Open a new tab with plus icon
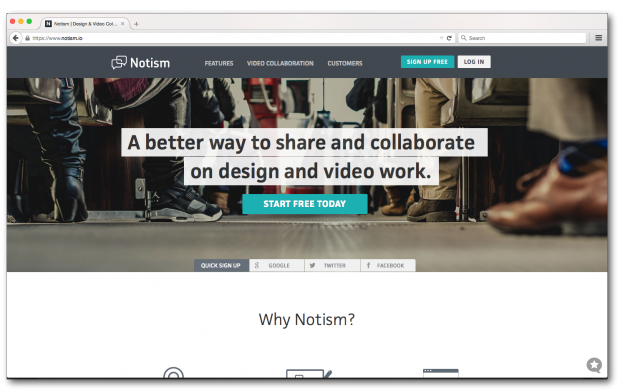The height and width of the screenshot is (391, 630). pos(136,24)
